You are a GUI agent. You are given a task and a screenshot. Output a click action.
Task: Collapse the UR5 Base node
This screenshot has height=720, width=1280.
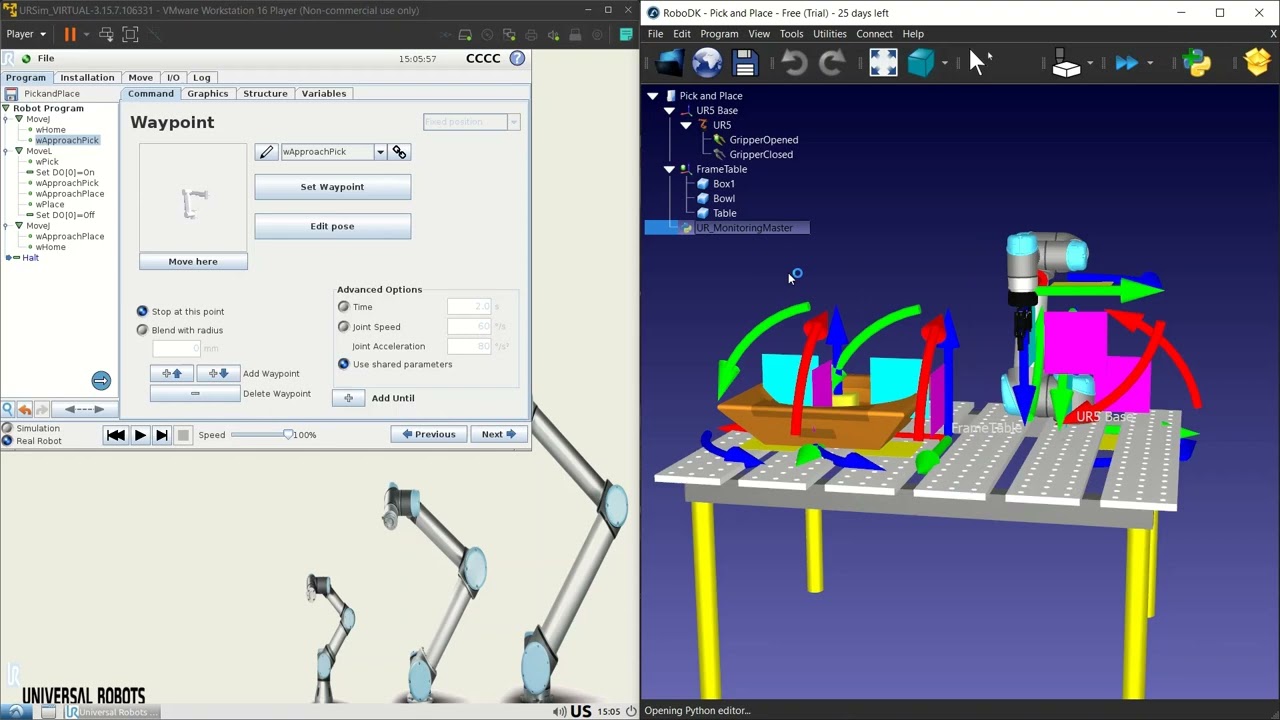(669, 111)
